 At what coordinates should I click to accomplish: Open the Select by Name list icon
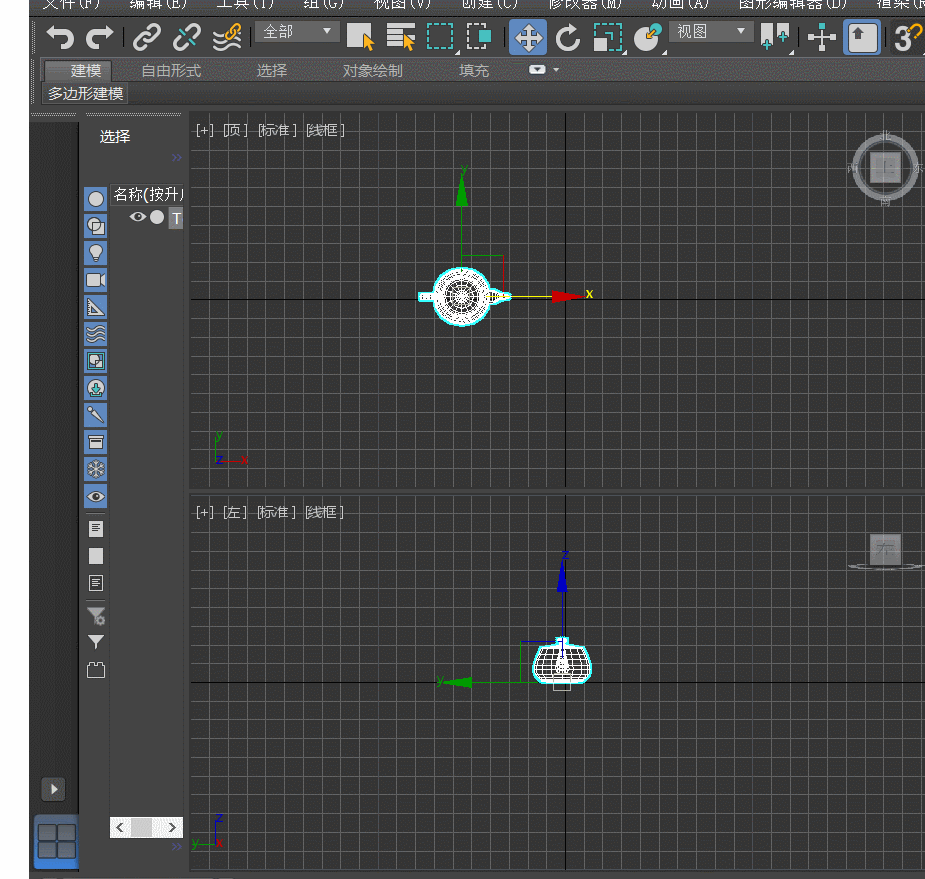[401, 37]
